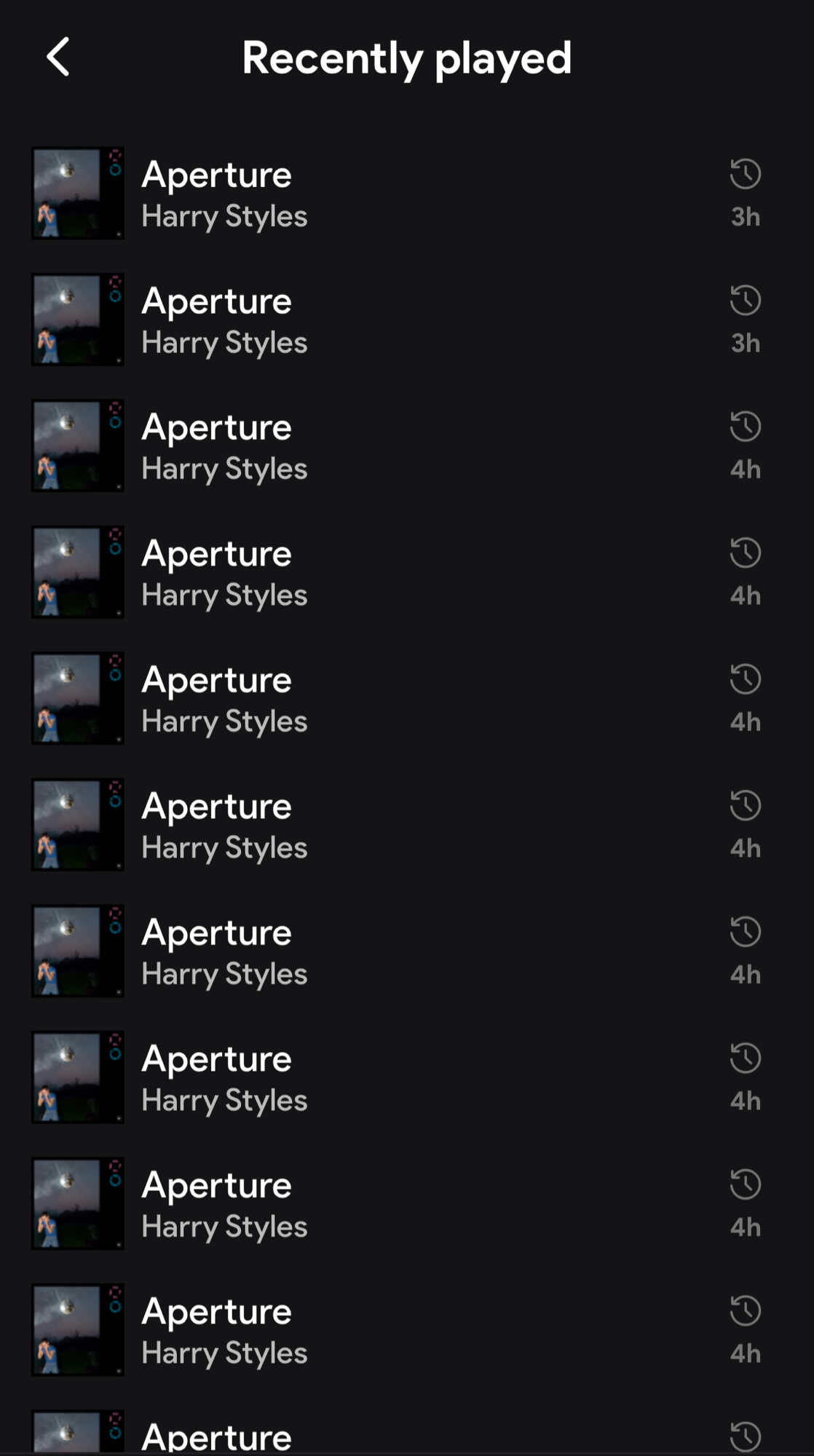Play the second Aperture song title
814x1456 pixels.
(217, 301)
